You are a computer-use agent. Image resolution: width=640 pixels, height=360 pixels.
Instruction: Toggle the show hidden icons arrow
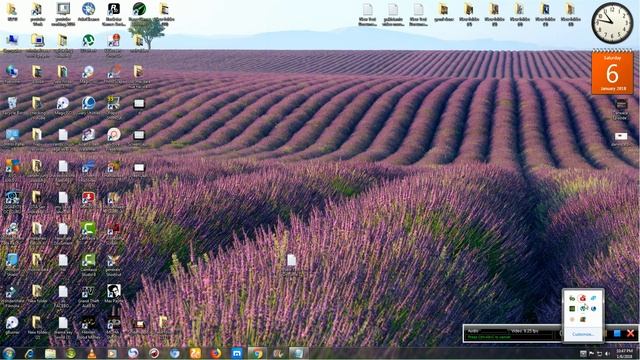[x=583, y=353]
